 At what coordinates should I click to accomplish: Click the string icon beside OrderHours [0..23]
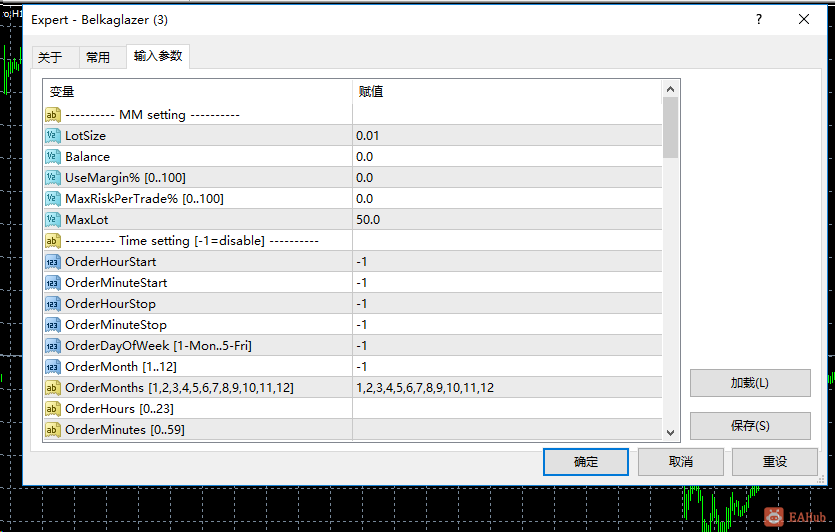coord(52,409)
